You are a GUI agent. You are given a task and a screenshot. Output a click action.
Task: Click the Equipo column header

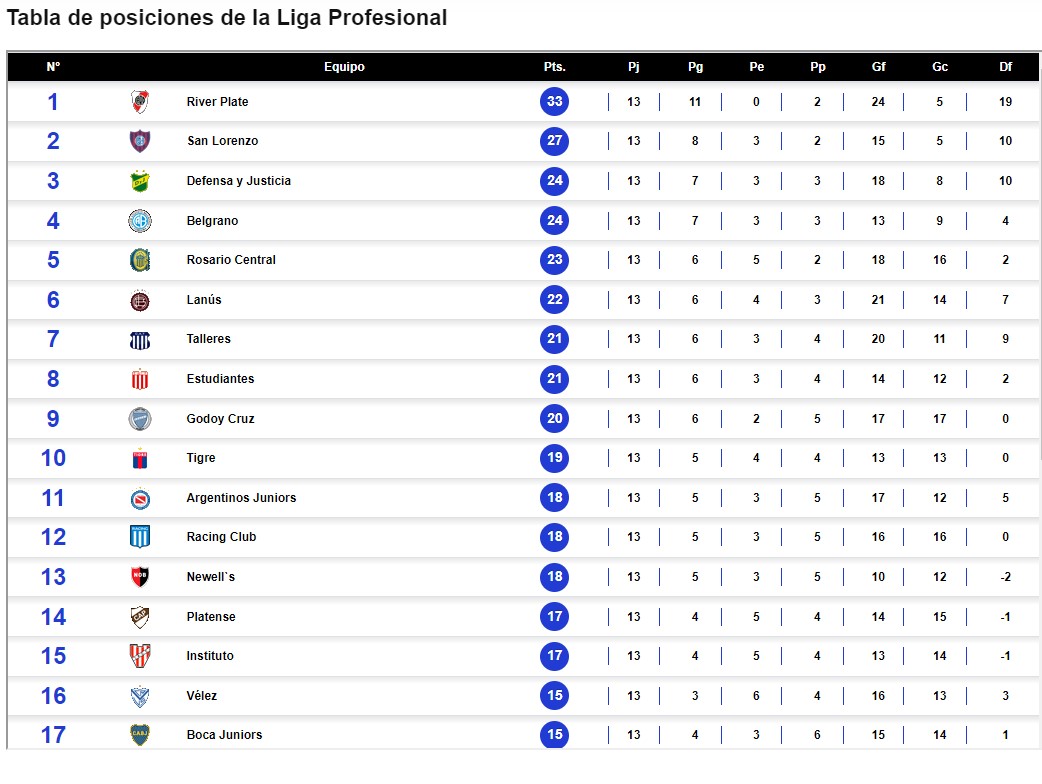pos(344,66)
